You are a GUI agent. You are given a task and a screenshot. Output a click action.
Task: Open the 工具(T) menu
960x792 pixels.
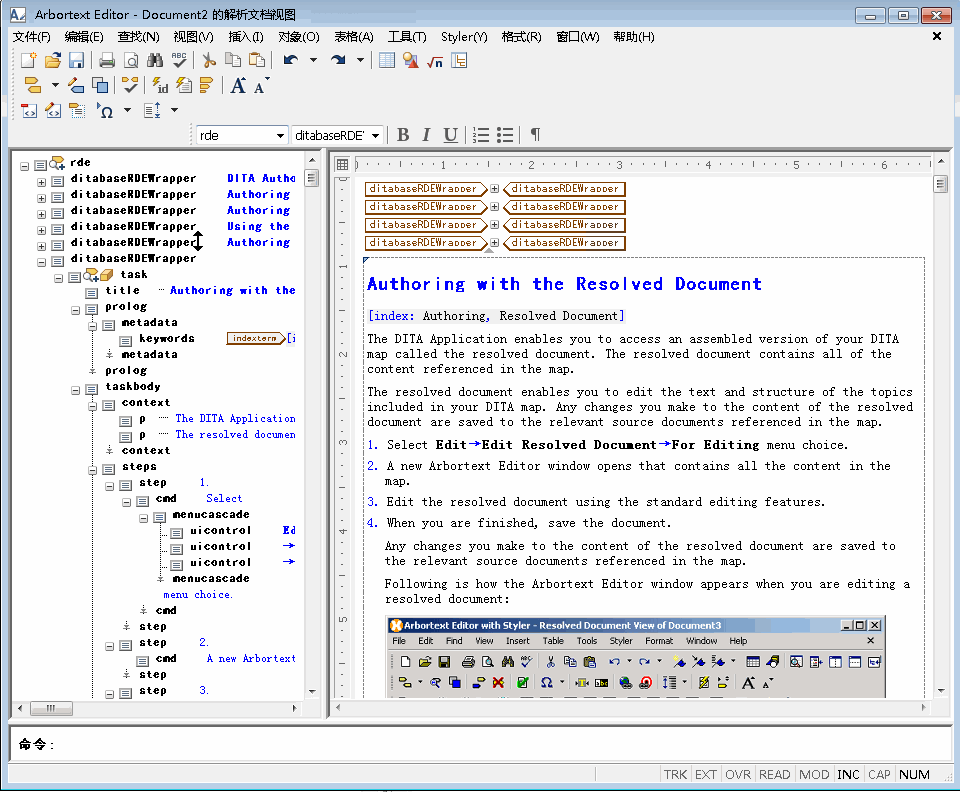tap(407, 37)
